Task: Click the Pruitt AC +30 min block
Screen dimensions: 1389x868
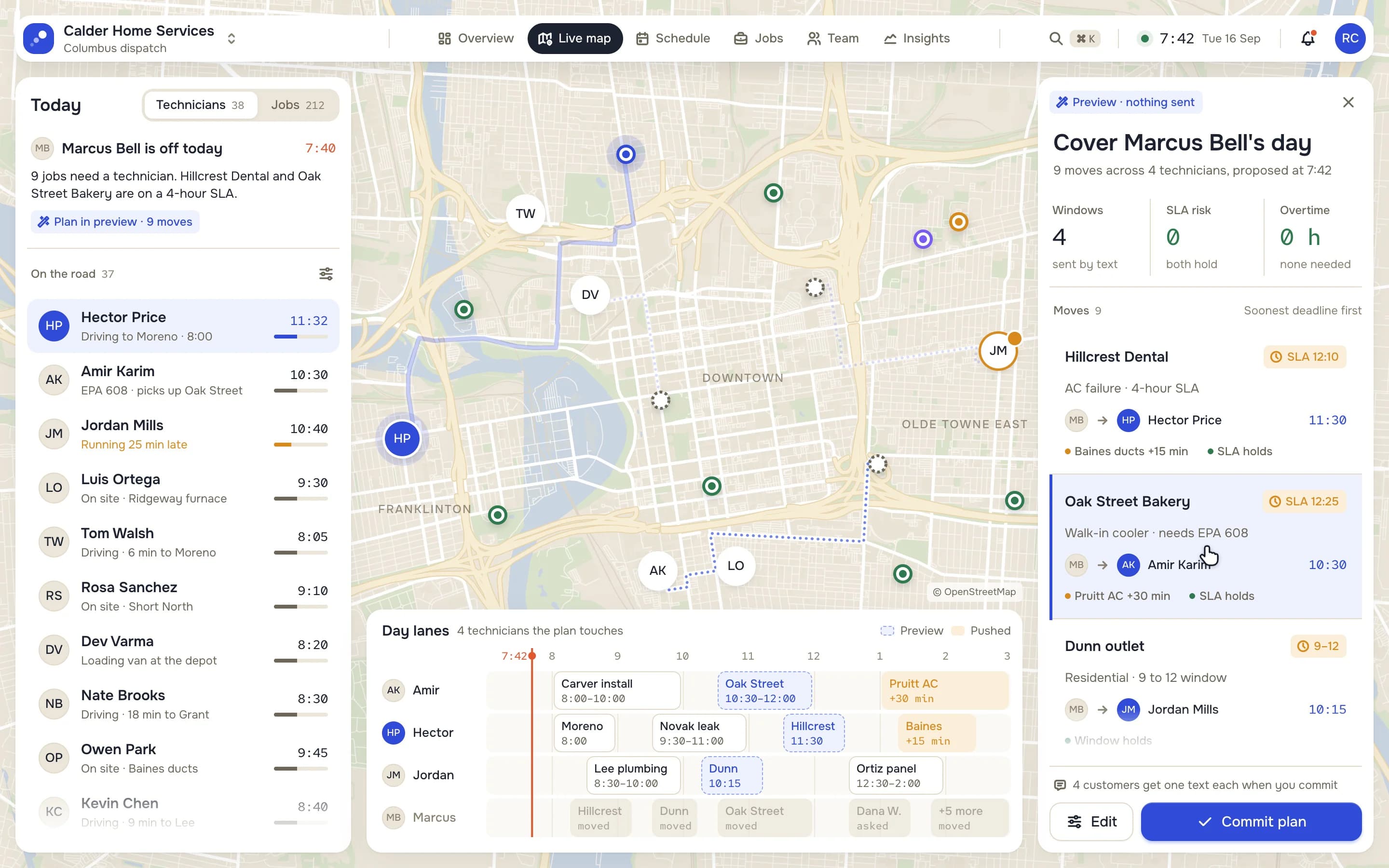Action: (x=945, y=691)
